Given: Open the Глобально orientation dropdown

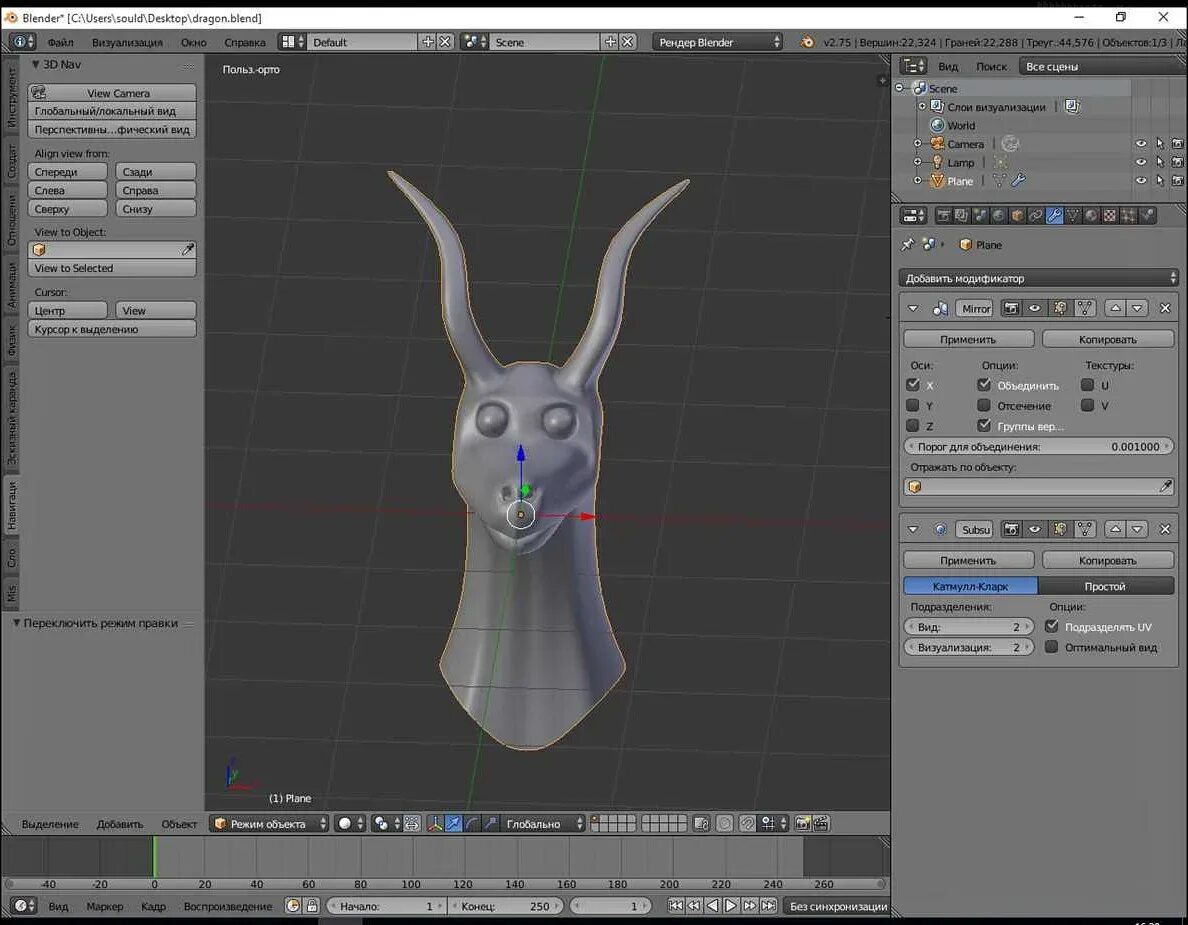Looking at the screenshot, I should tap(542, 823).
